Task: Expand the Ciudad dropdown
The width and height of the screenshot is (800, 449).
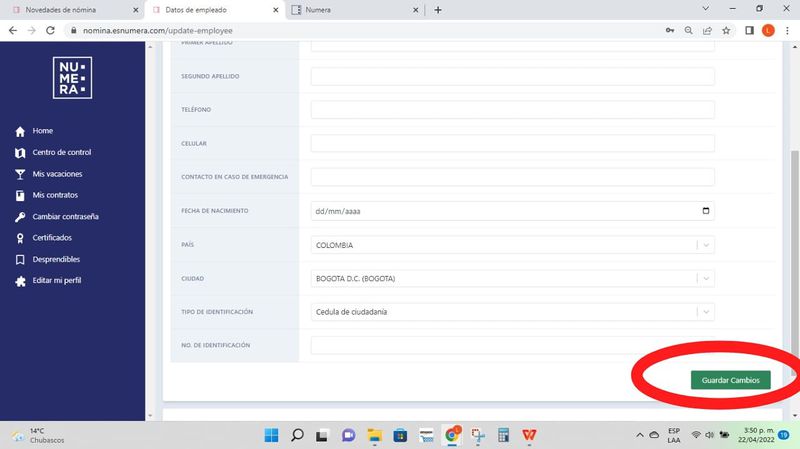Action: (706, 279)
